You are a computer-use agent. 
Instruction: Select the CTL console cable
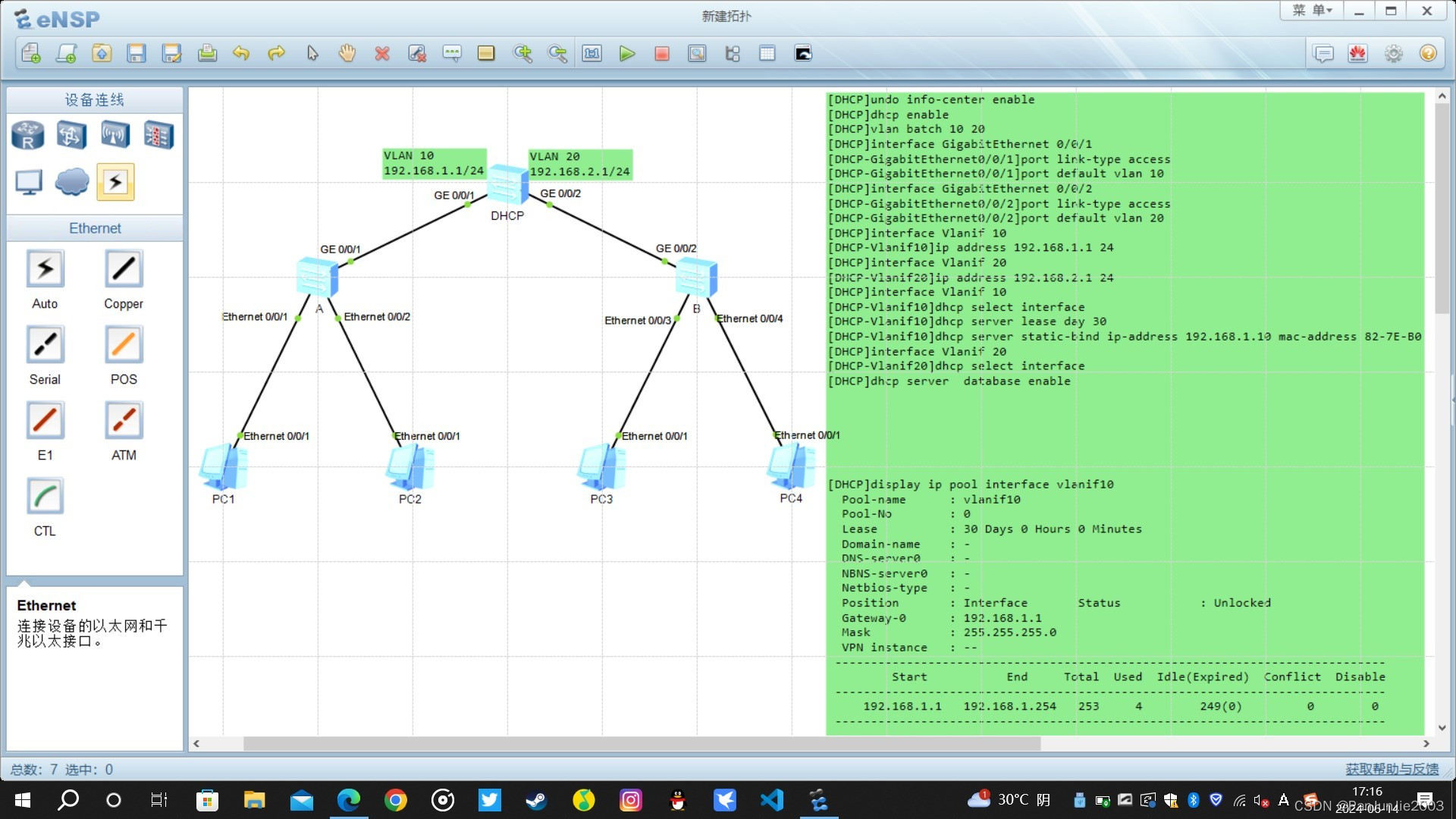tap(45, 497)
